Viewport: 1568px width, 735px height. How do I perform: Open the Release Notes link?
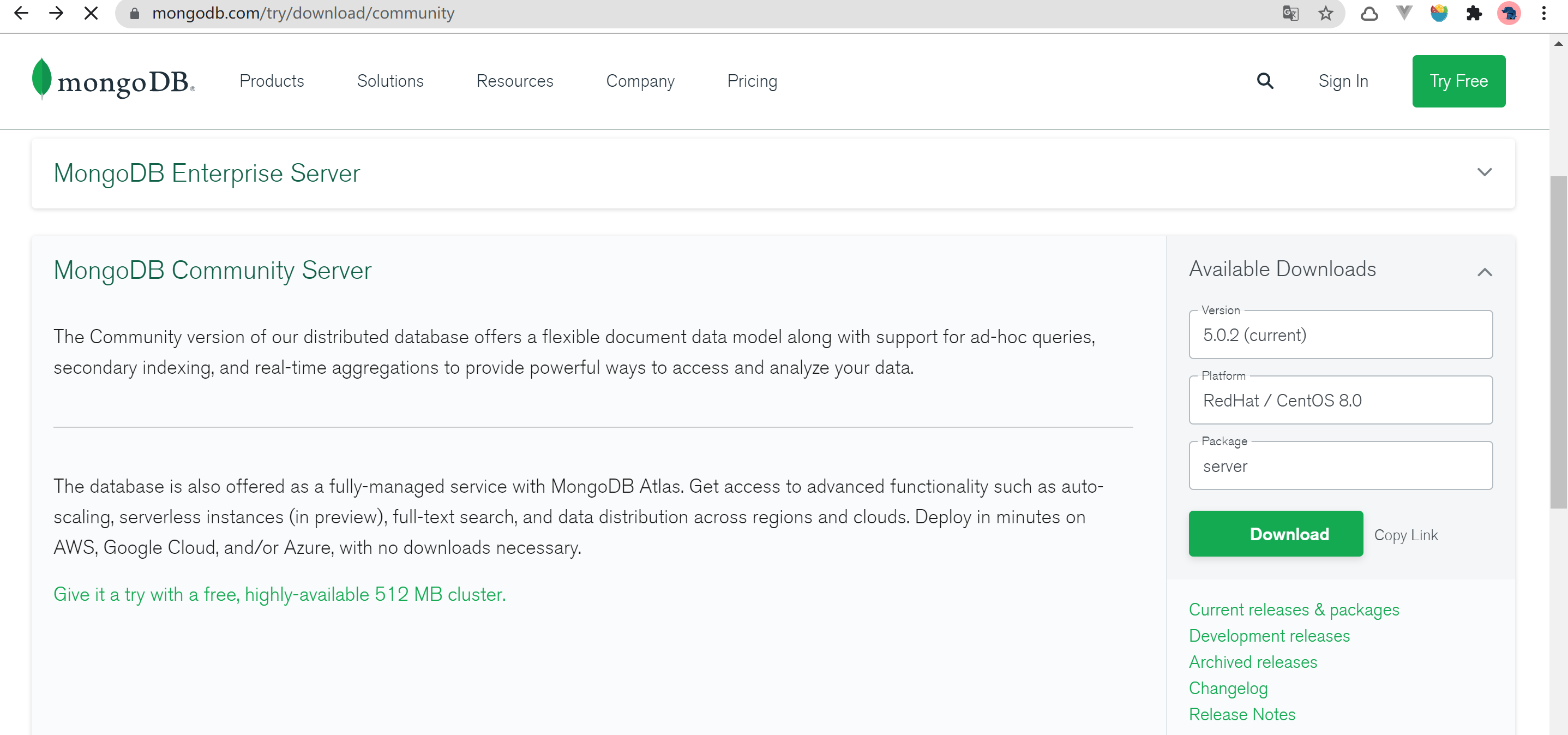(x=1242, y=714)
